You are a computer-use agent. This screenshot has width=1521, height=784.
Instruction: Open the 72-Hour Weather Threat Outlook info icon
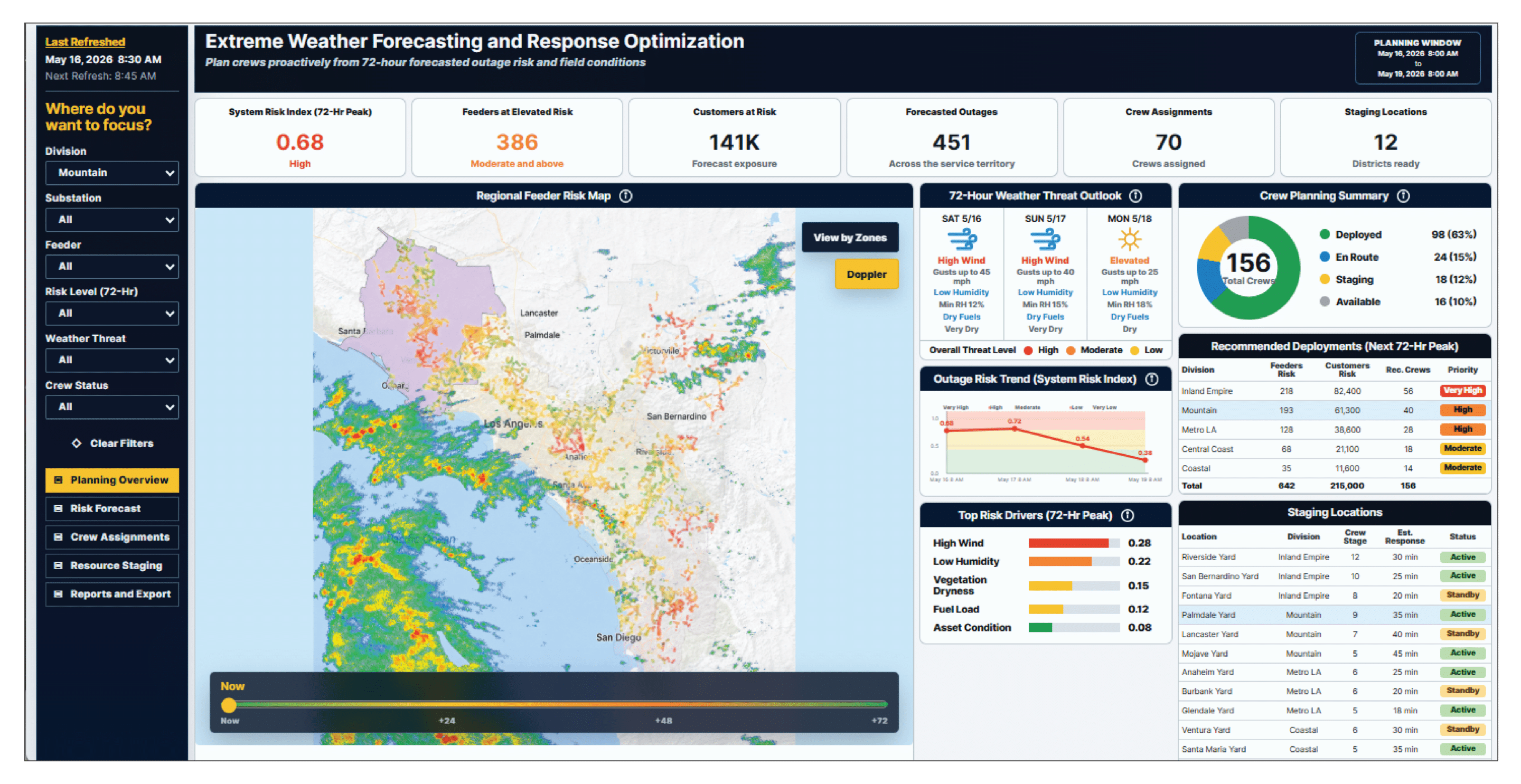pos(1135,196)
